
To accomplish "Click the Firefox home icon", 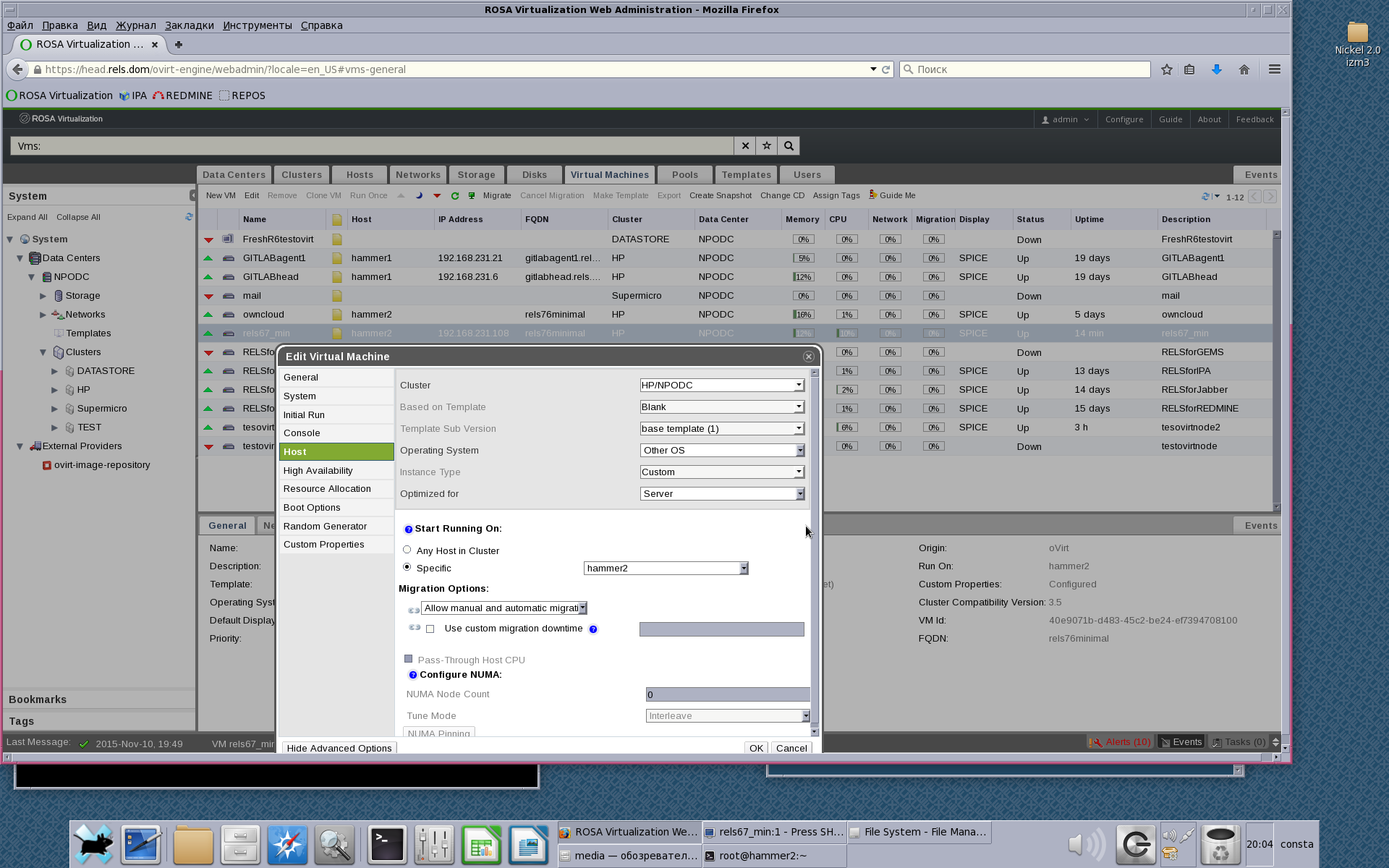I will tap(1244, 69).
